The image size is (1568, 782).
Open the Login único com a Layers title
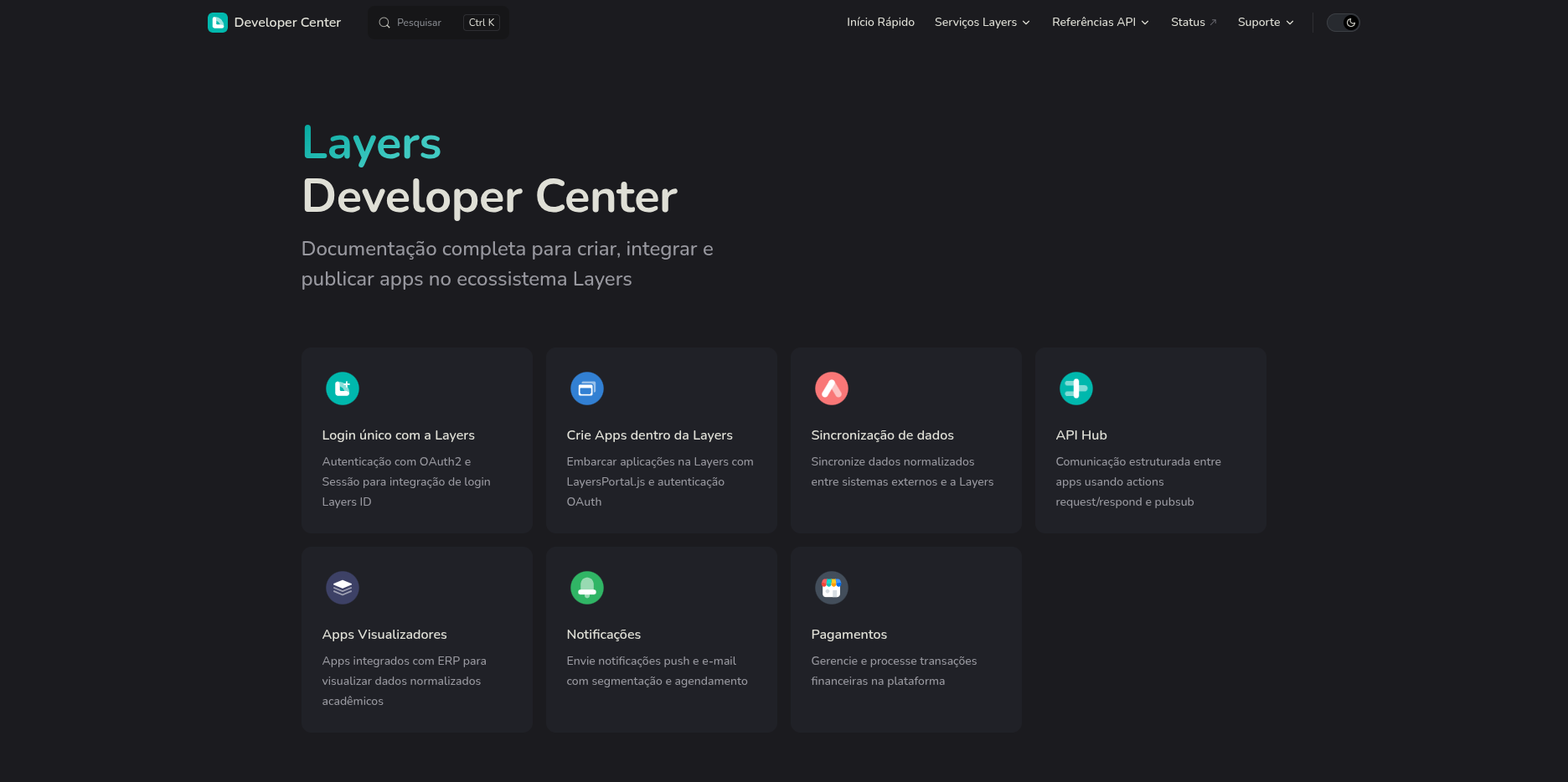coord(398,435)
